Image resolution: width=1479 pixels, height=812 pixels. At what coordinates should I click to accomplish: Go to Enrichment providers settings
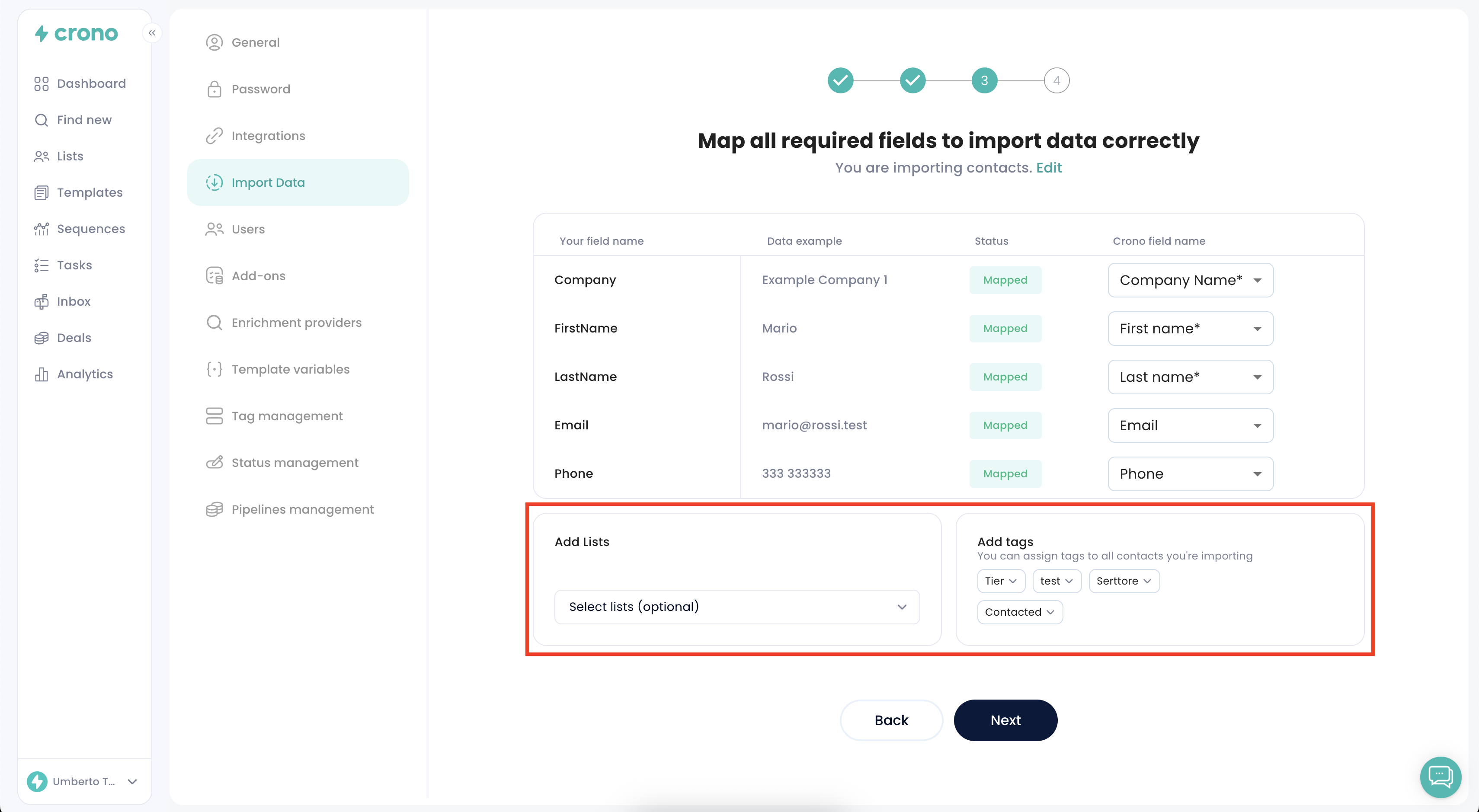pyautogui.click(x=296, y=323)
